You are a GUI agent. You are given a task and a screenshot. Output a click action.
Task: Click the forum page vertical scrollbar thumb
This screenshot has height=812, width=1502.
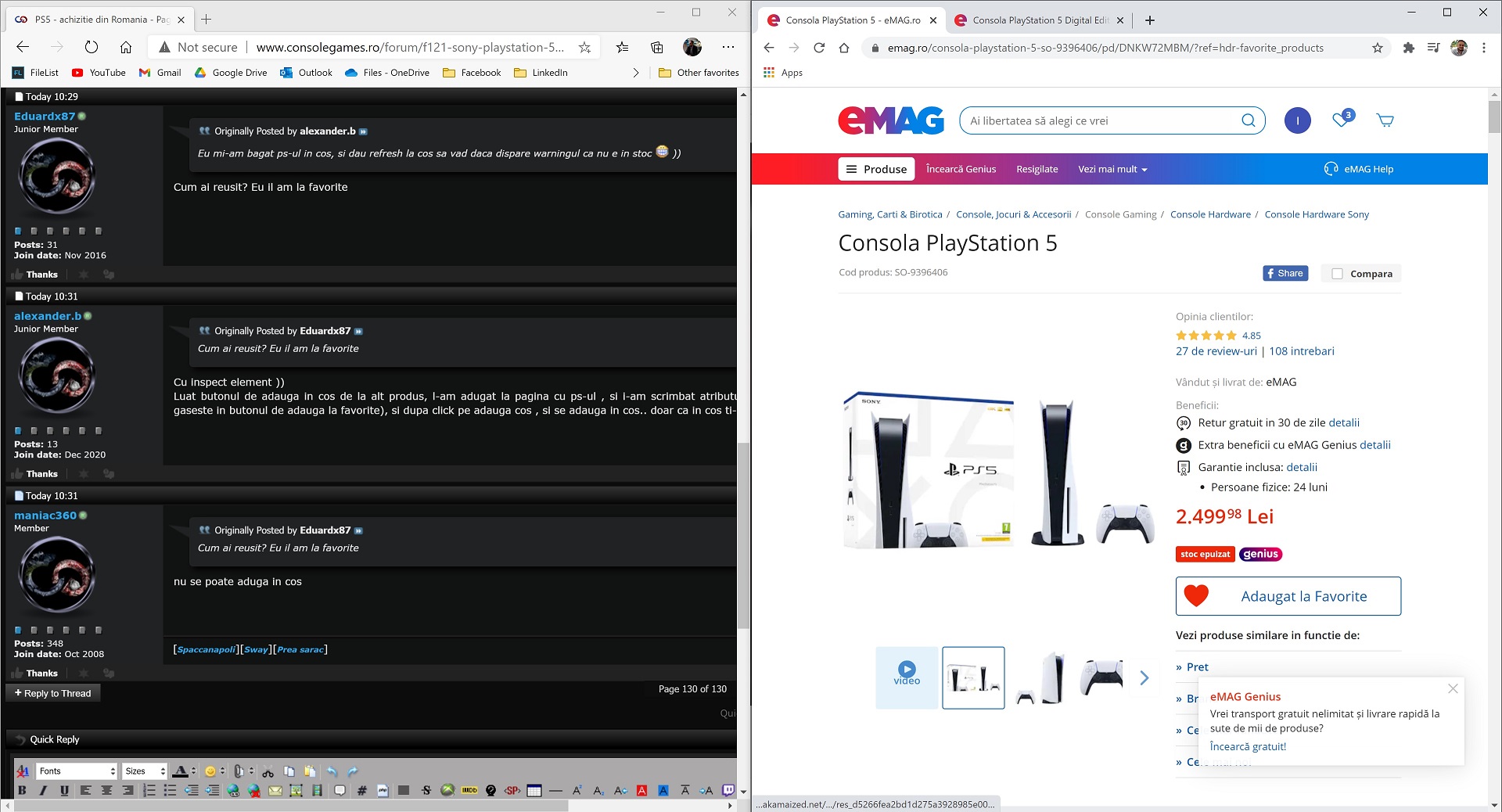743,536
